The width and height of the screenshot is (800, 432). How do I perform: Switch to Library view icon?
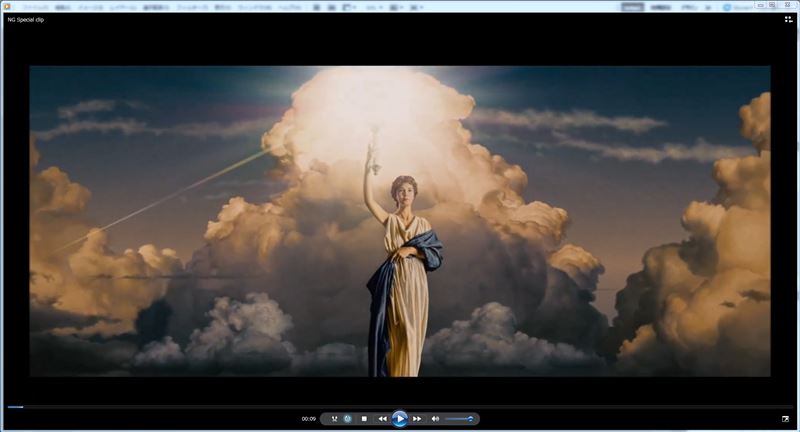pyautogui.click(x=788, y=19)
